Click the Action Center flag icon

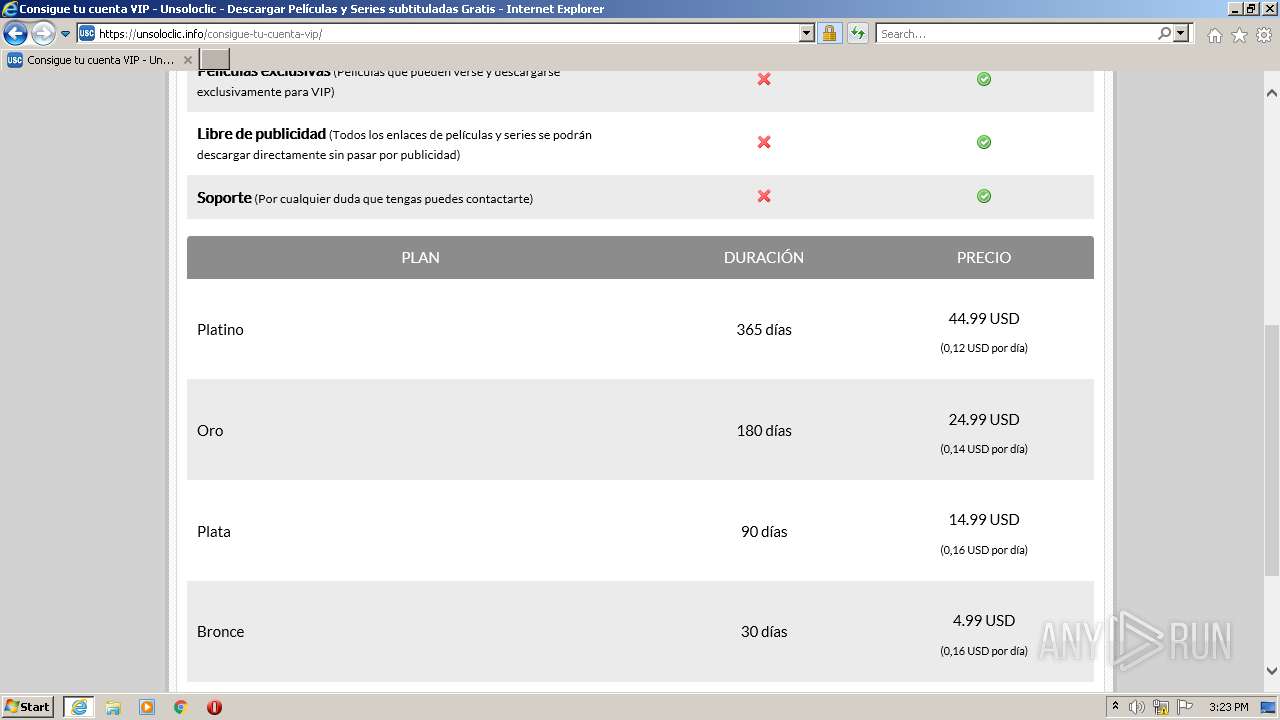coord(1185,707)
